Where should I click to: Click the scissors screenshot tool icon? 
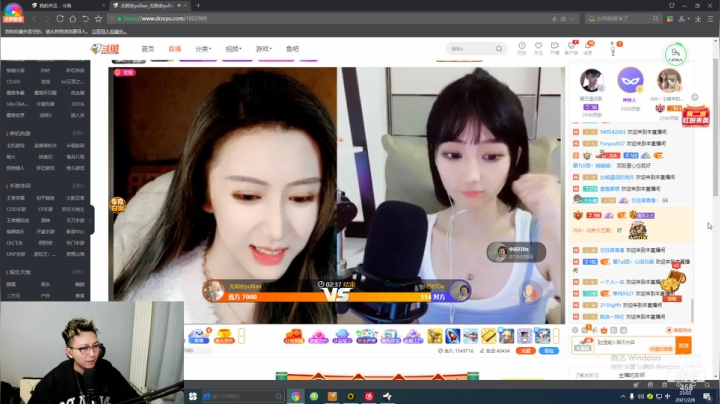(681, 19)
